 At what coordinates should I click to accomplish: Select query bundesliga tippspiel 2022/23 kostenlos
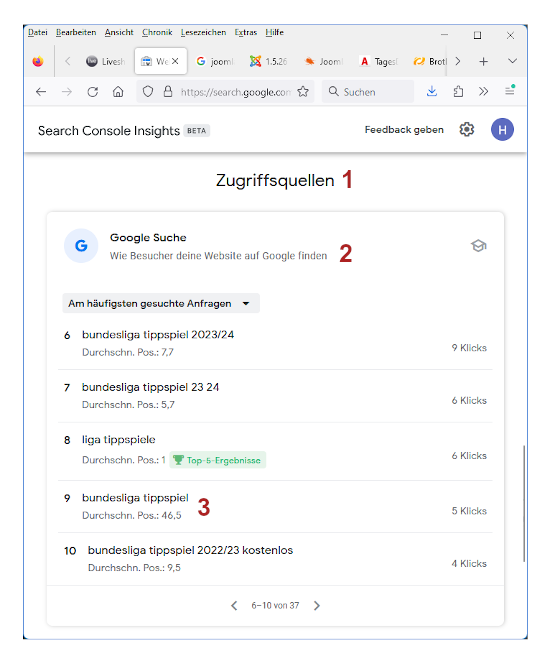190,551
